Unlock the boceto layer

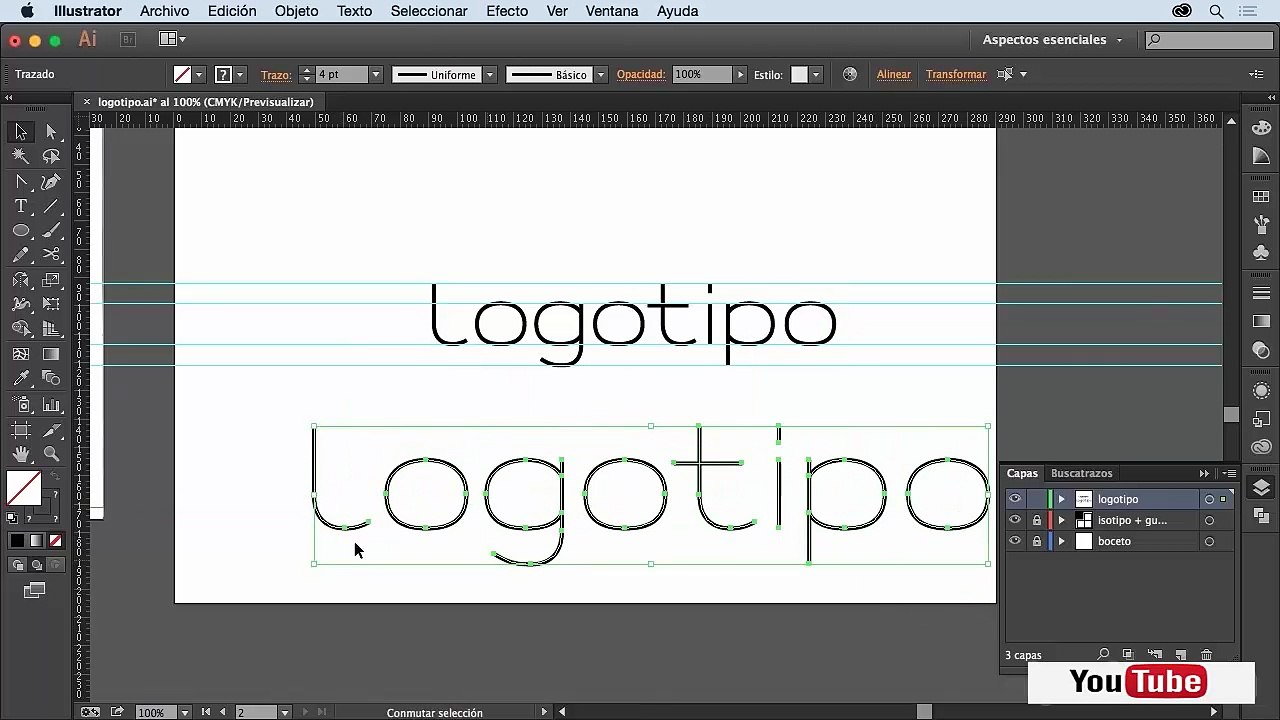(x=1037, y=541)
